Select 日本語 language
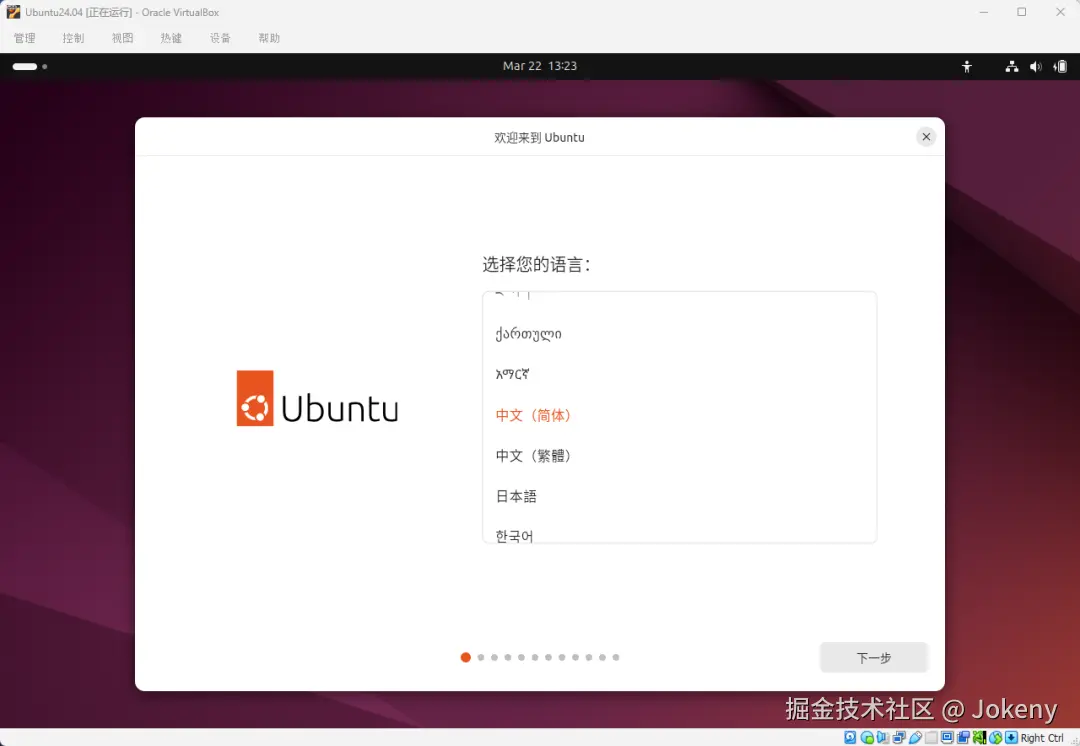Image resolution: width=1080 pixels, height=746 pixels. (x=679, y=496)
